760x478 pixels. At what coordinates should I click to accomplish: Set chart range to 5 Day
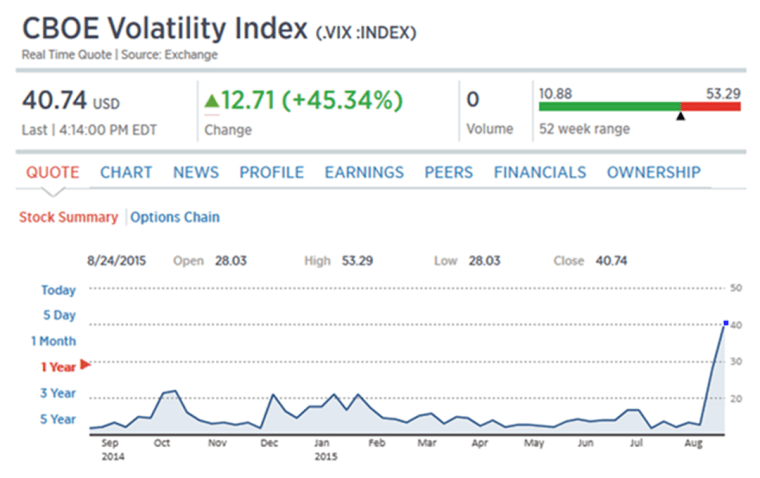[x=60, y=315]
